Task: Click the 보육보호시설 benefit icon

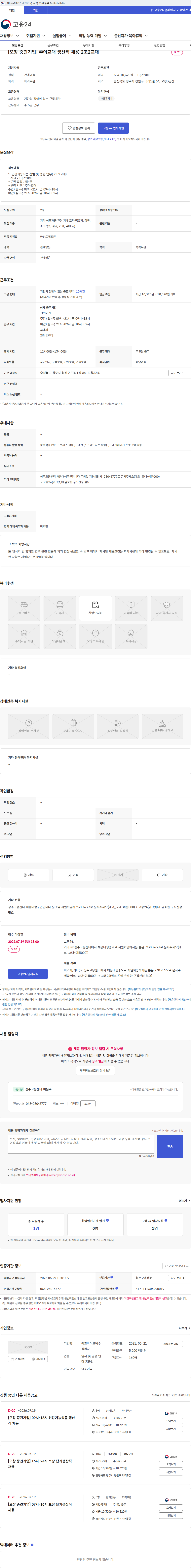Action: click(x=95, y=637)
